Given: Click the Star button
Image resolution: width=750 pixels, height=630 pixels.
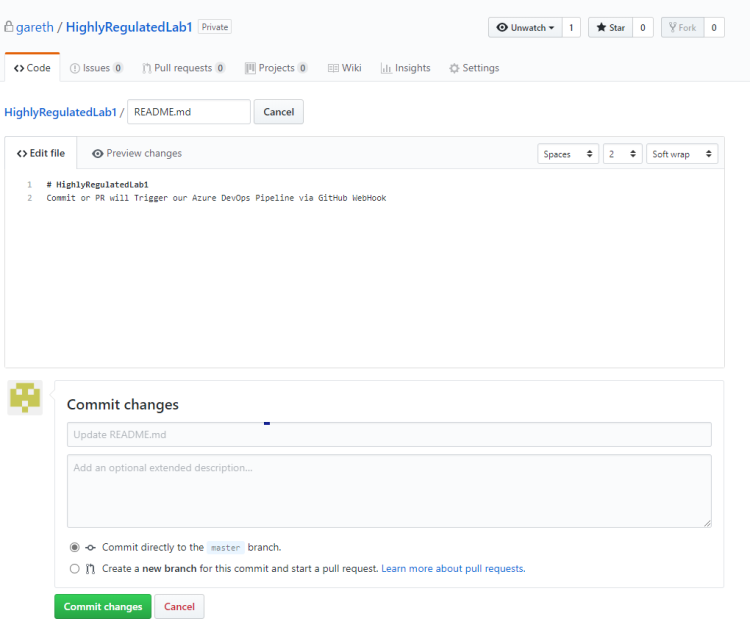Looking at the screenshot, I should (610, 27).
